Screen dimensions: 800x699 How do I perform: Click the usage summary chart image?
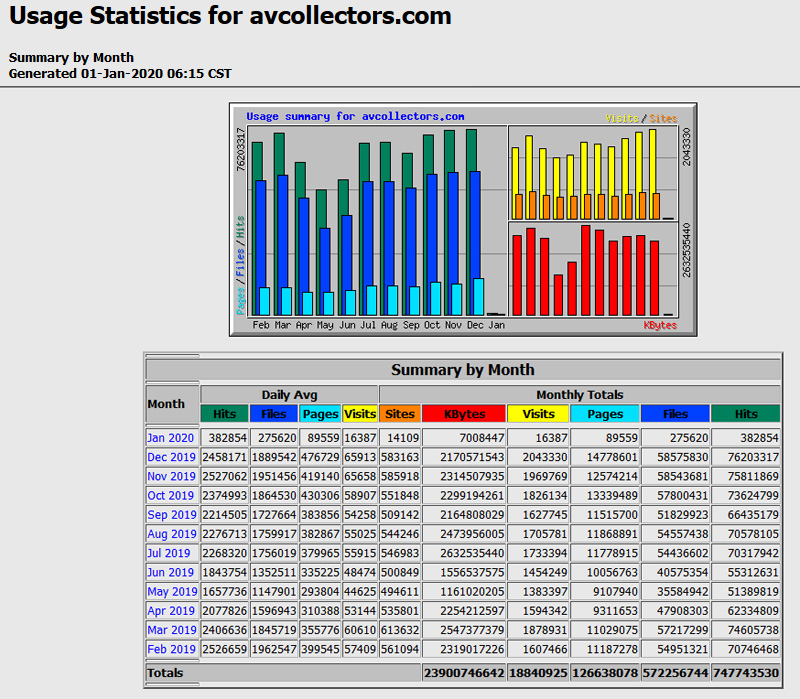click(463, 219)
